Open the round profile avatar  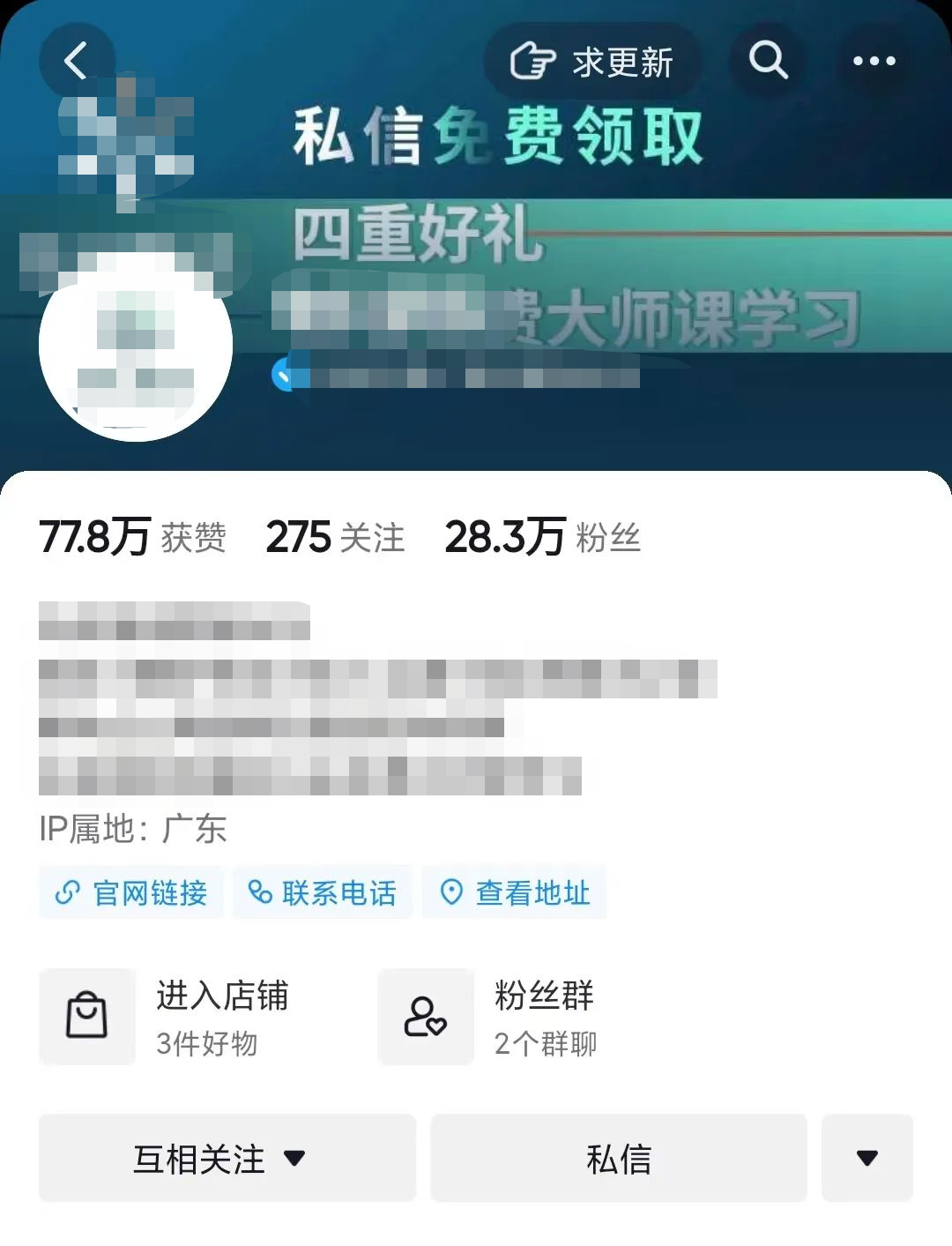tap(136, 345)
